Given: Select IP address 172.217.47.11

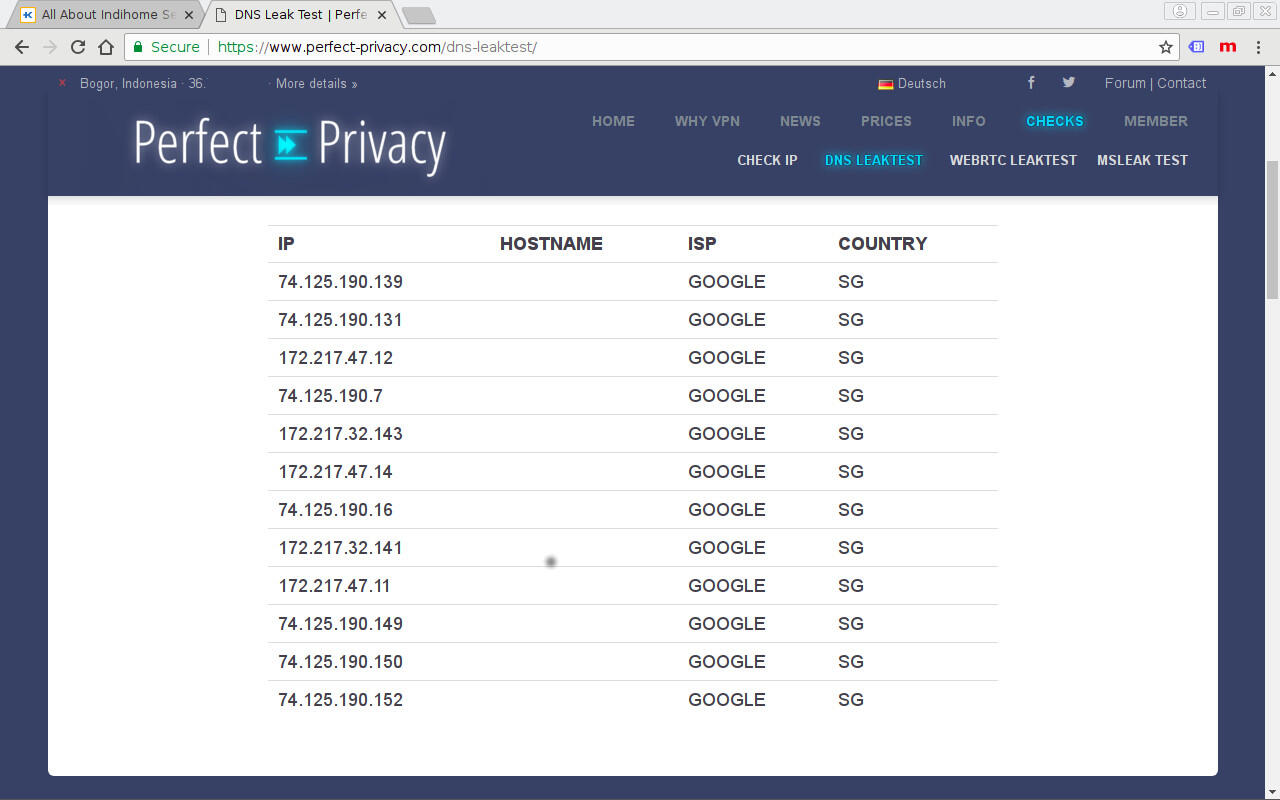Looking at the screenshot, I should pyautogui.click(x=334, y=586).
